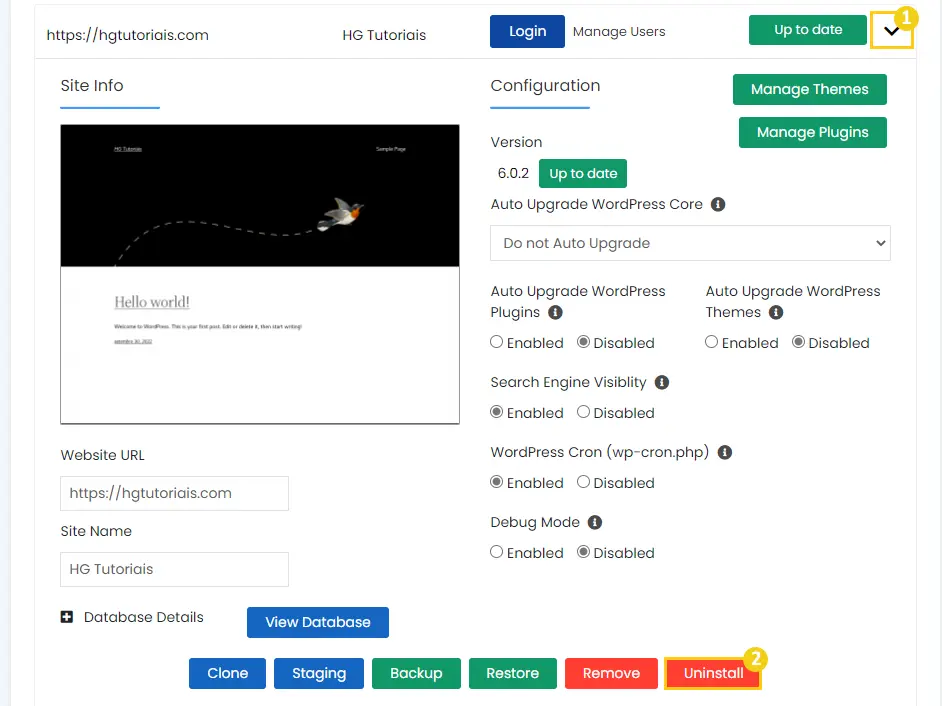This screenshot has width=942, height=706.
Task: Click info icon beside WordPress Cron label
Action: tap(725, 452)
